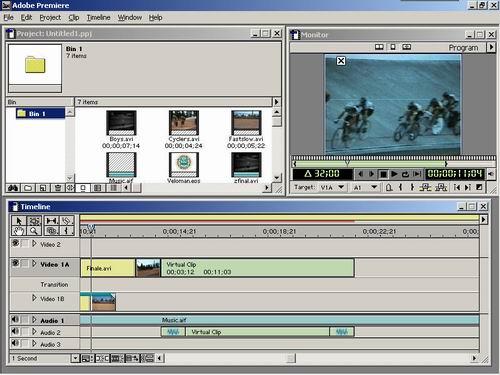This screenshot has height=375, width=500.
Task: Open the Window menu
Action: tap(130, 18)
